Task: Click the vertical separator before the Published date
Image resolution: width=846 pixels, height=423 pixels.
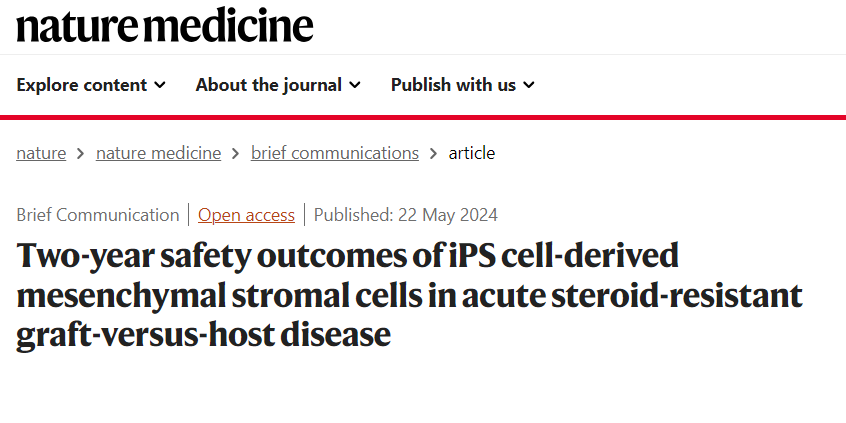Action: pos(305,215)
